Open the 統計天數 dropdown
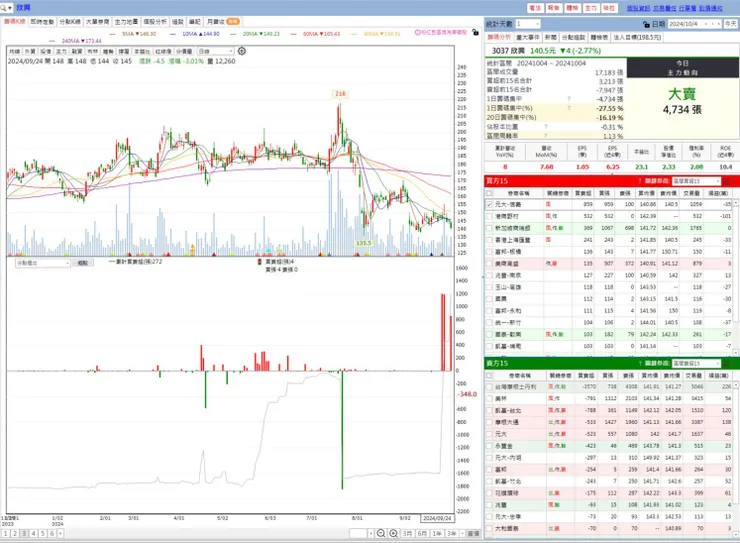Viewport: 740px width, 543px height. 528,24
